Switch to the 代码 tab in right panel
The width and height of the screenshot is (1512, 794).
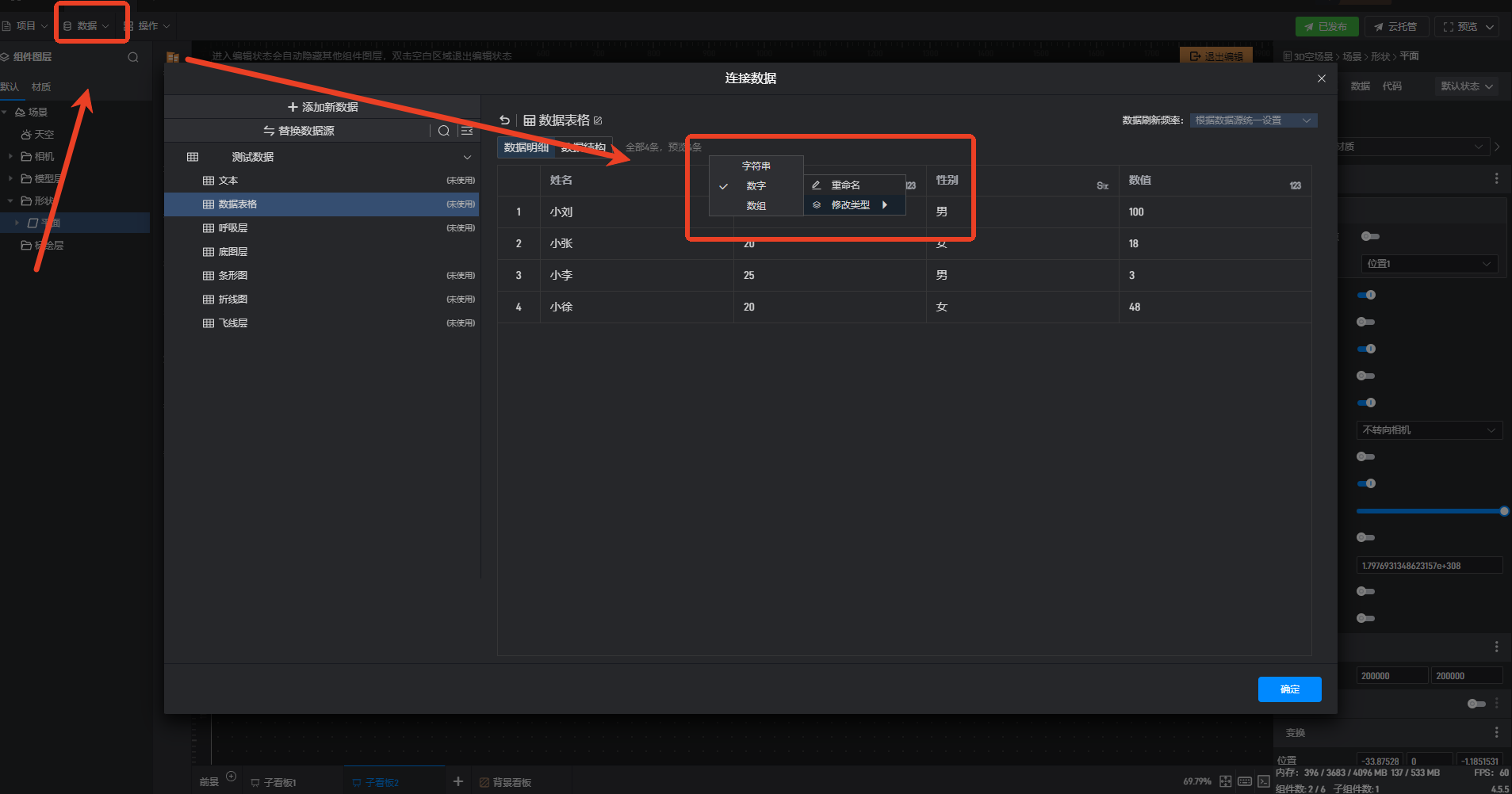point(1392,86)
